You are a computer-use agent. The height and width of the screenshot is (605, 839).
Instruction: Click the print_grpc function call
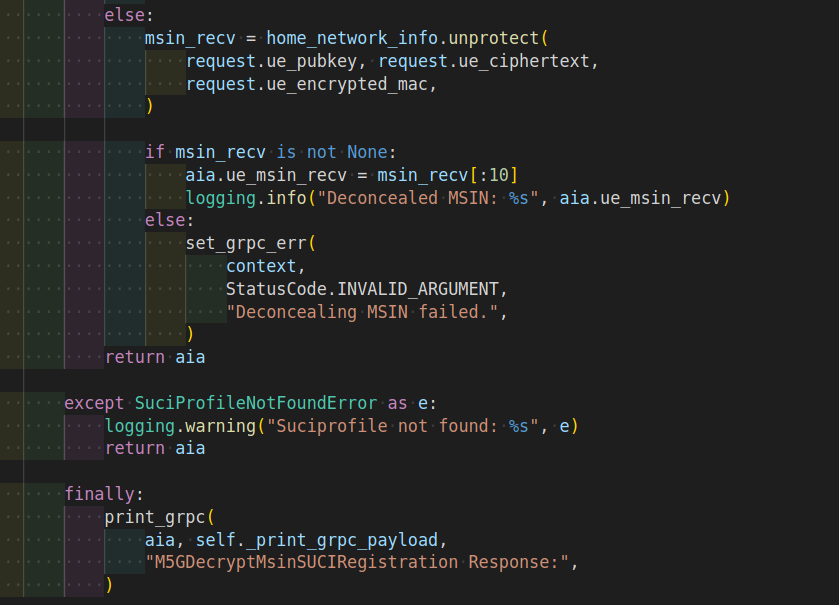point(155,517)
